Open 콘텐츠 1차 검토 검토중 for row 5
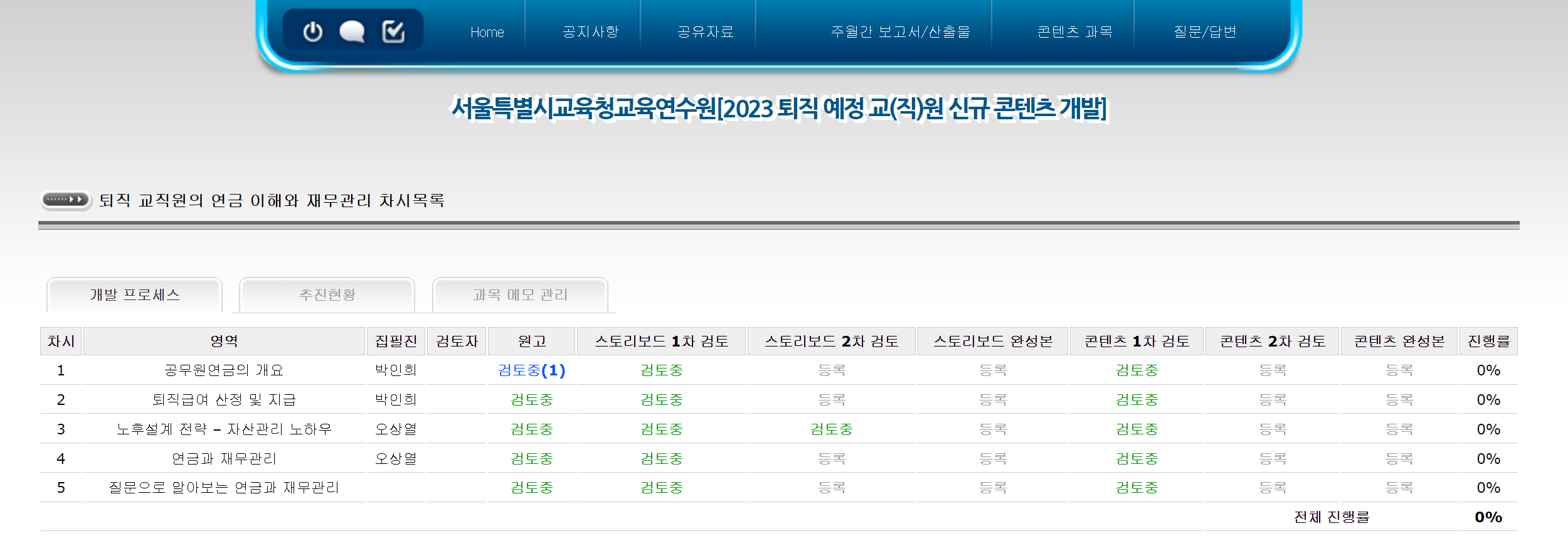The image size is (1568, 538). [x=1136, y=488]
